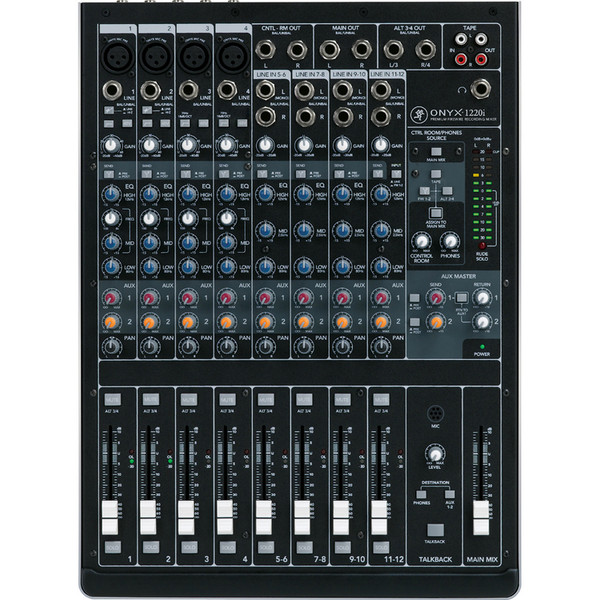
Task: Click the MAIN OUT L jack
Action: point(329,50)
